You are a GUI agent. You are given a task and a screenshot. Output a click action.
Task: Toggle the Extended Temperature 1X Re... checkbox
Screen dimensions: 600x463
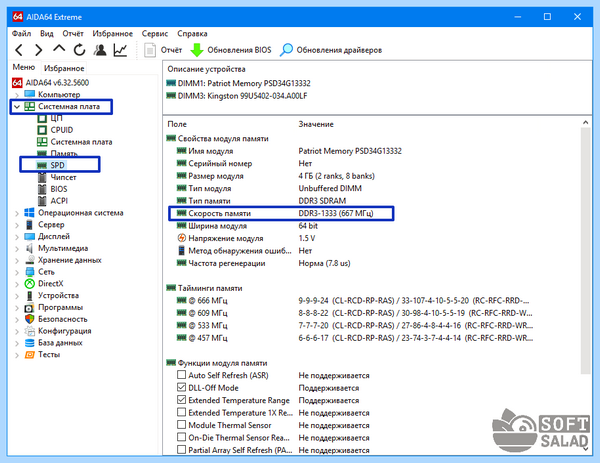181,412
